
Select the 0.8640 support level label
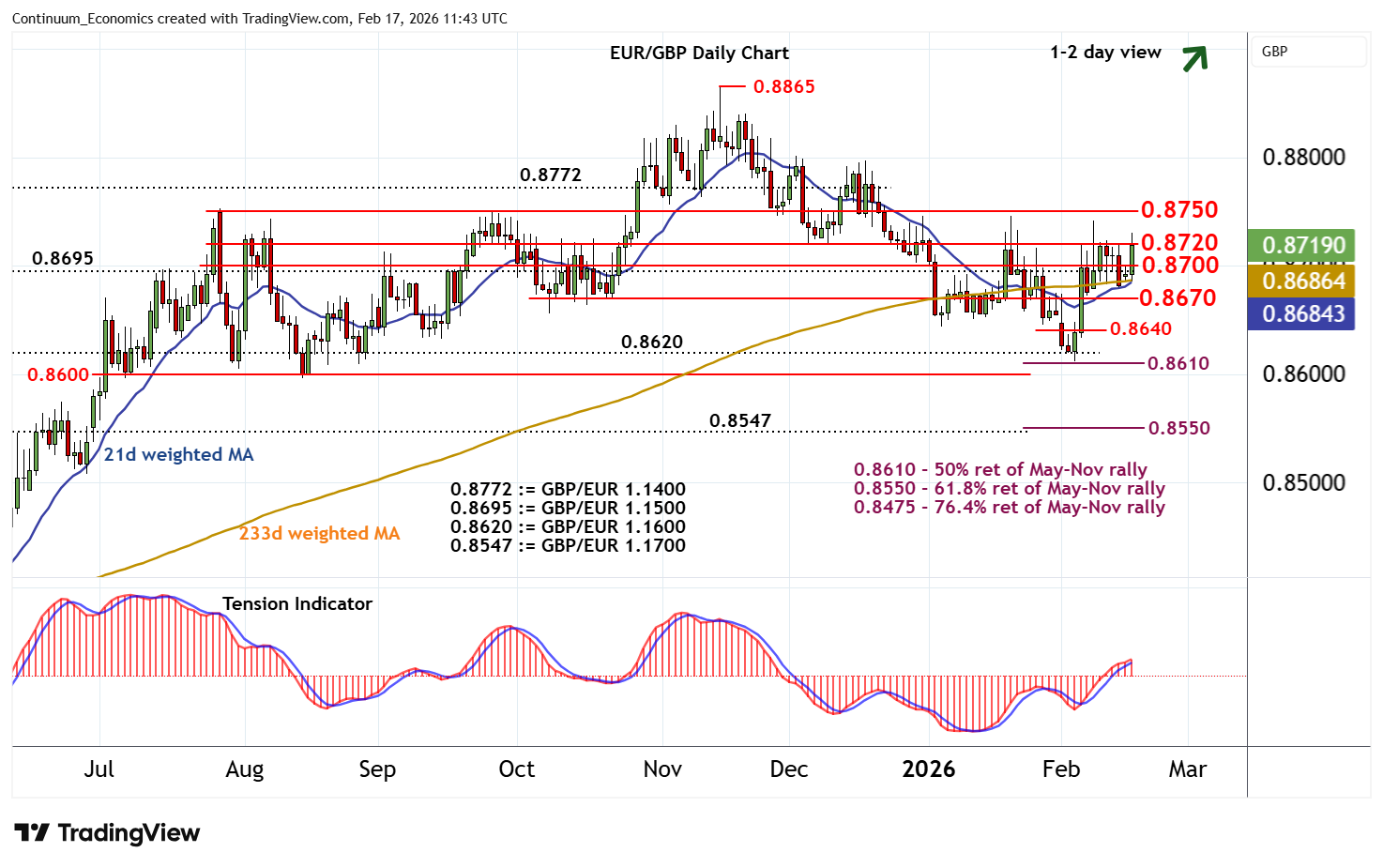click(1140, 328)
